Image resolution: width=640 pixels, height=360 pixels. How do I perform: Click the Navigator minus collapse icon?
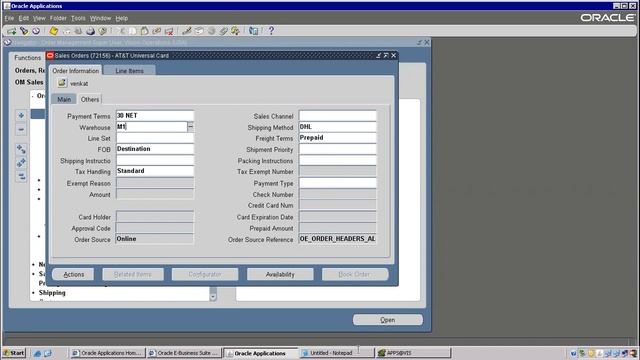coord(21,129)
